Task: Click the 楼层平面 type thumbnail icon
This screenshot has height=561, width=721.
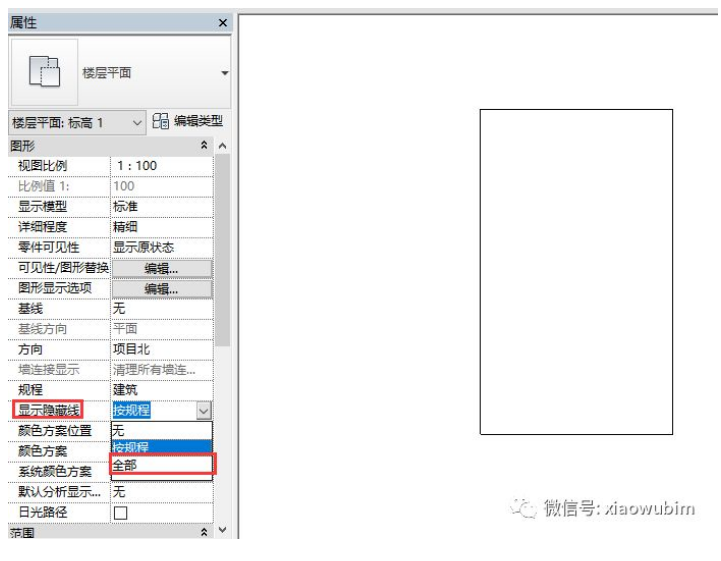Action: click(x=44, y=71)
